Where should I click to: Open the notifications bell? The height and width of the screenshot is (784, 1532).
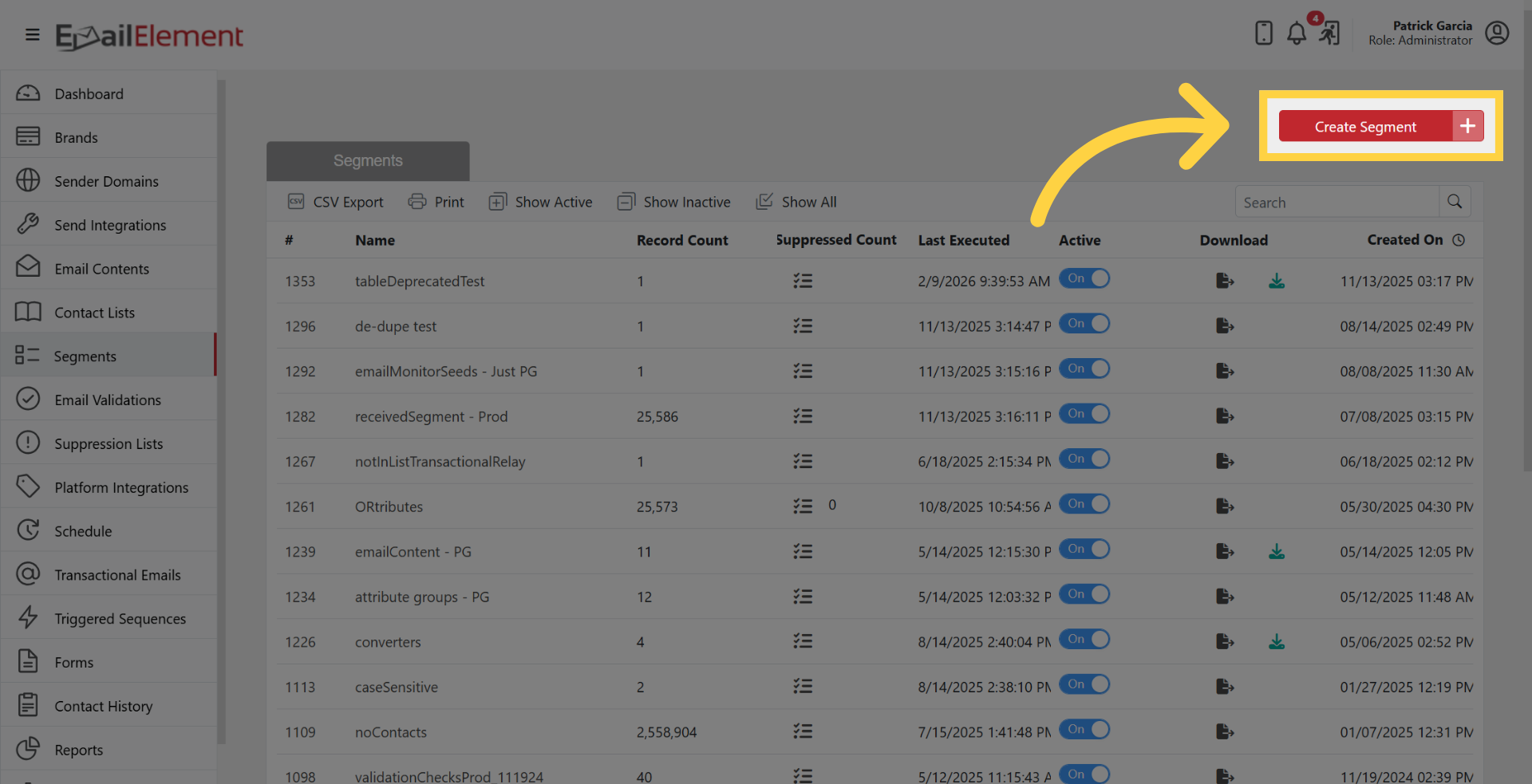pyautogui.click(x=1297, y=33)
